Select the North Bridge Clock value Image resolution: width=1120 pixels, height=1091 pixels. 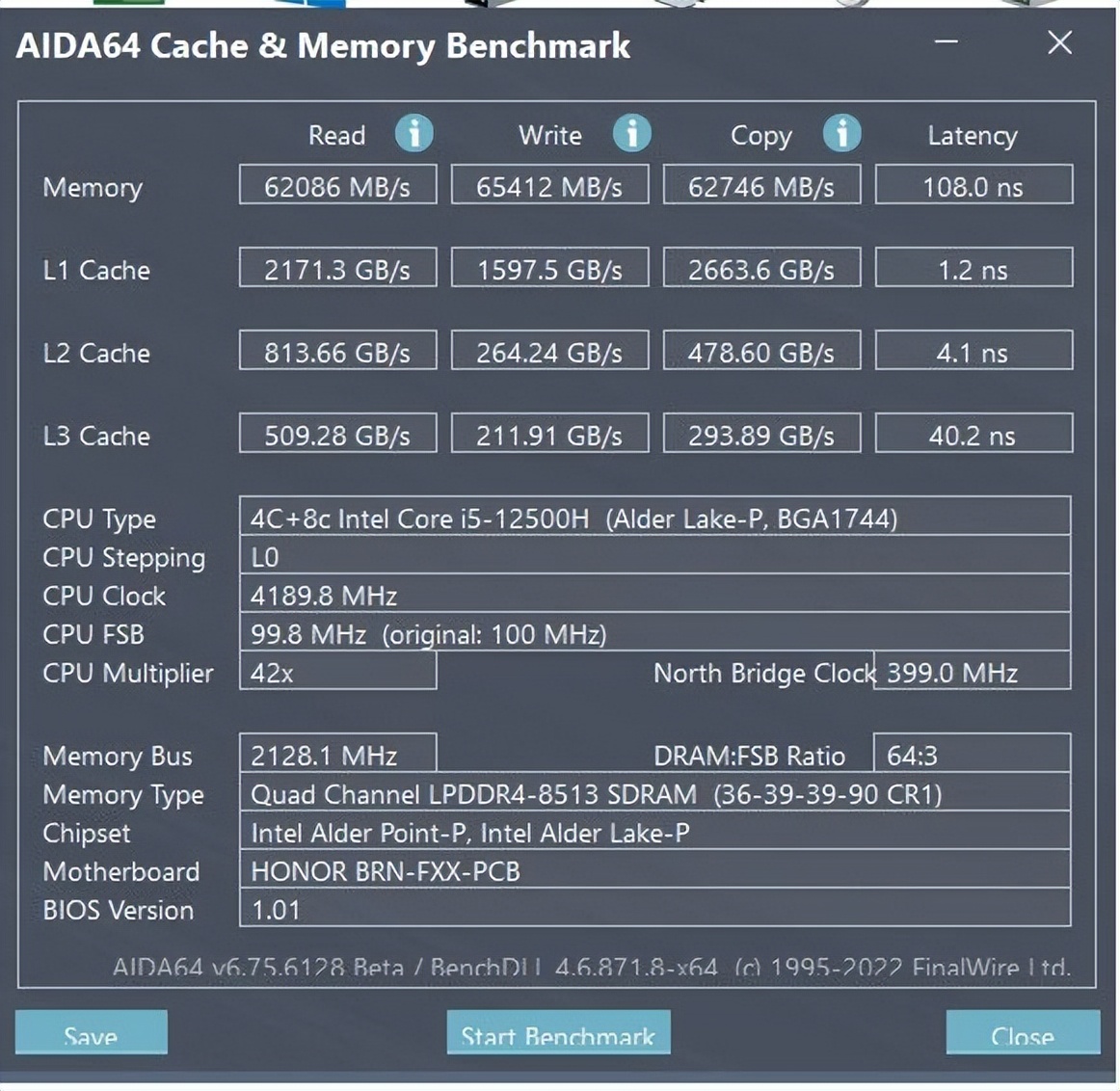point(972,673)
